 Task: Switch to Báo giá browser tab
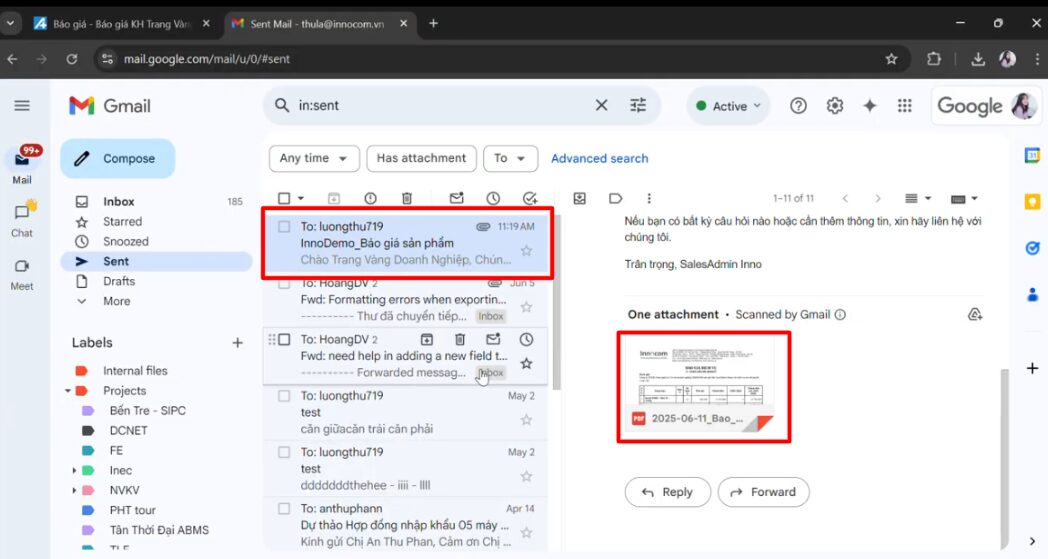click(x=122, y=23)
